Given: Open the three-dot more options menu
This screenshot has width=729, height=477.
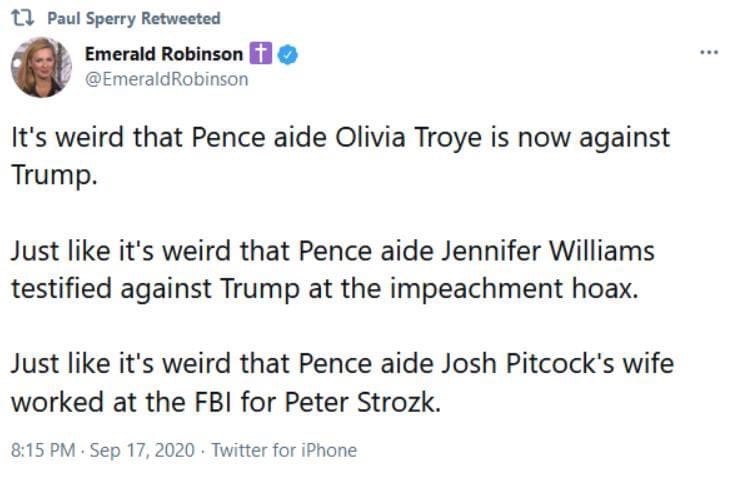Looking at the screenshot, I should [x=709, y=53].
